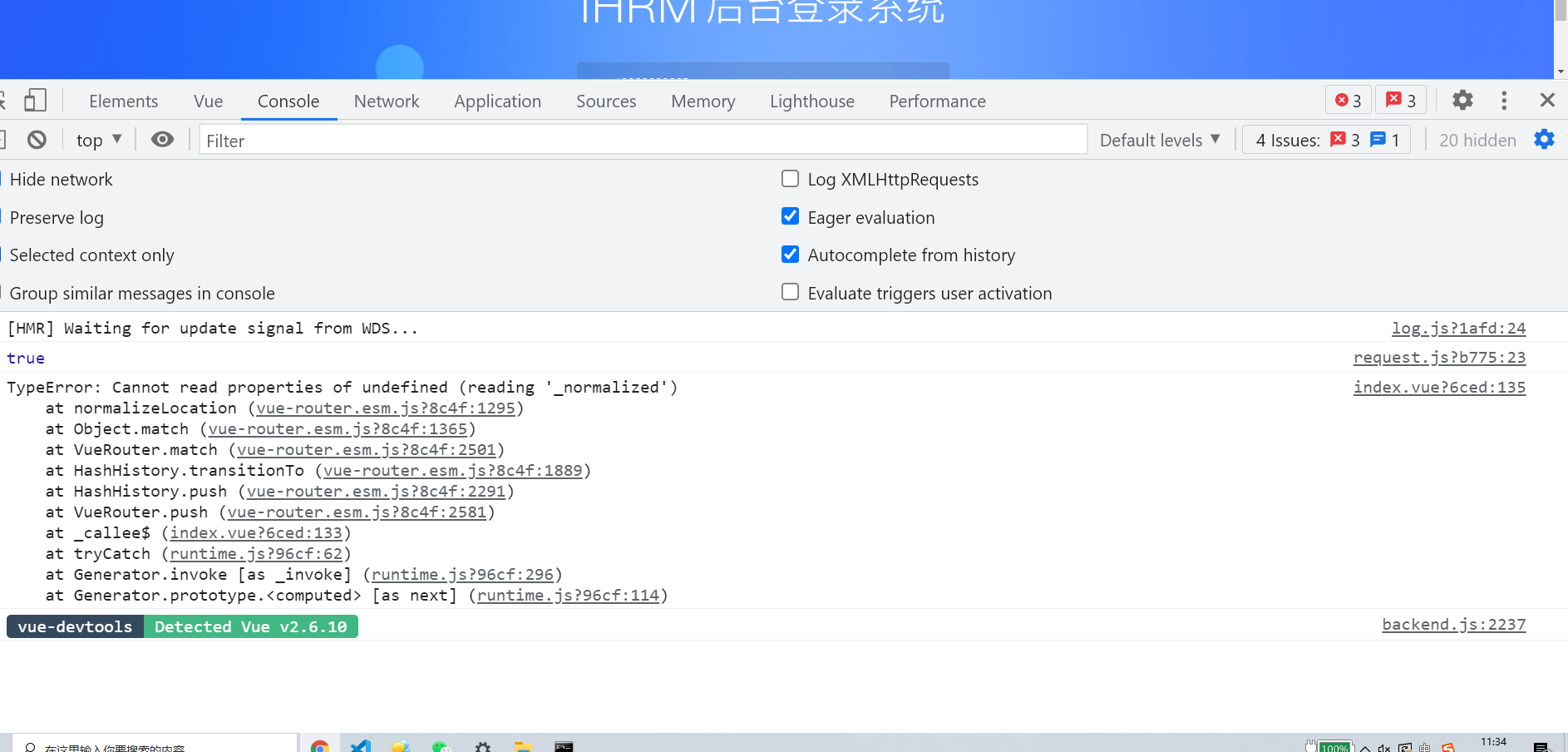
Task: Toggle the device toolbar icon
Action: (x=35, y=101)
